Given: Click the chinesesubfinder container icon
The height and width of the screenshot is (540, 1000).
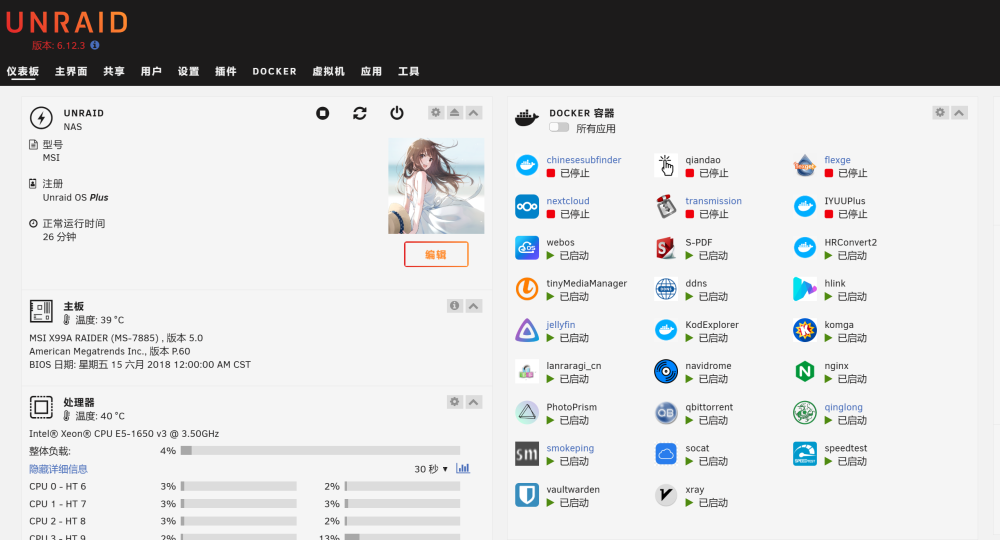Looking at the screenshot, I should pos(527,166).
